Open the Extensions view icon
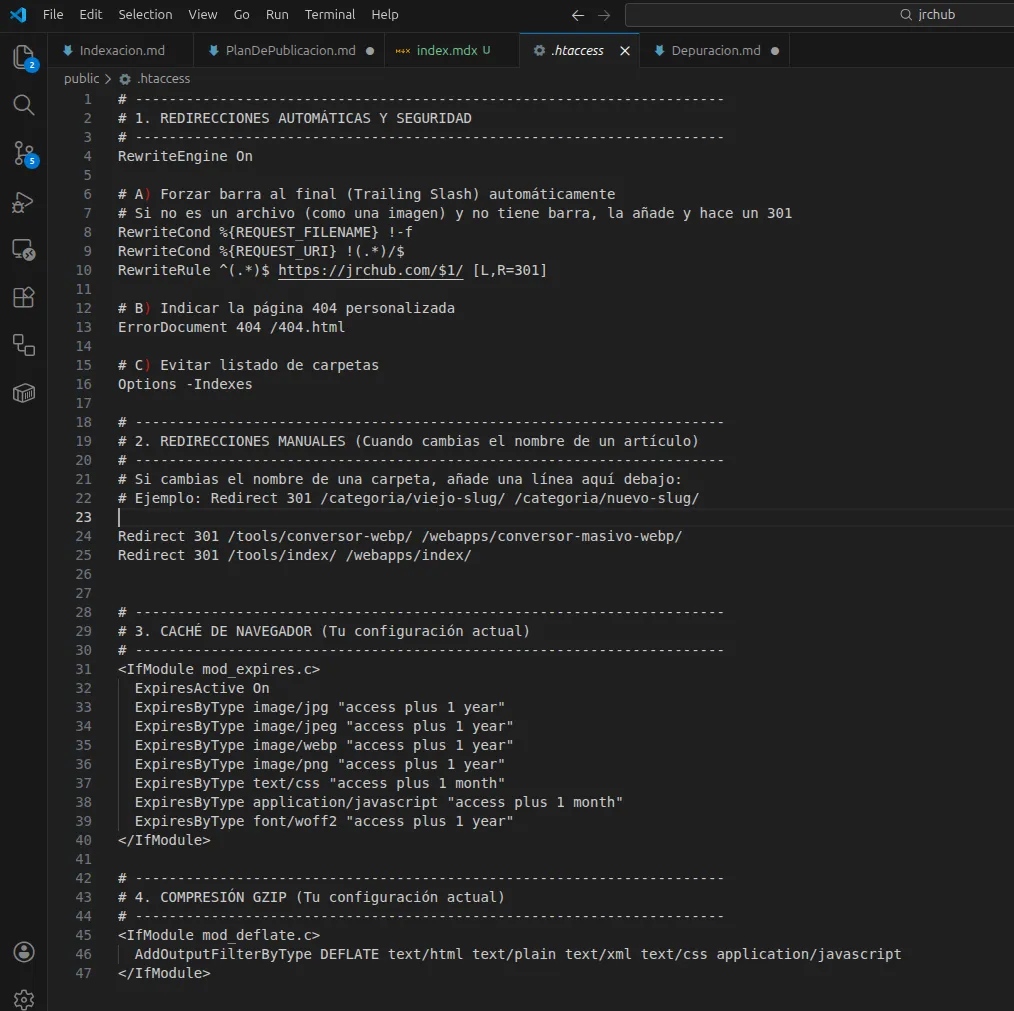1014x1011 pixels. 24,298
